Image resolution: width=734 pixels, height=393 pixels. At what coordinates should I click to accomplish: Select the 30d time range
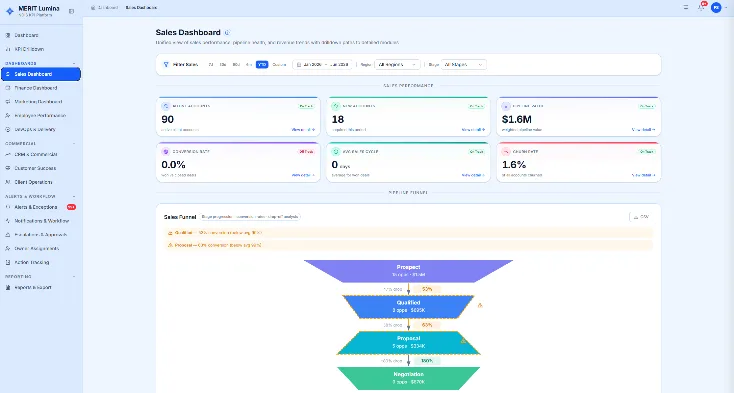pyautogui.click(x=223, y=65)
